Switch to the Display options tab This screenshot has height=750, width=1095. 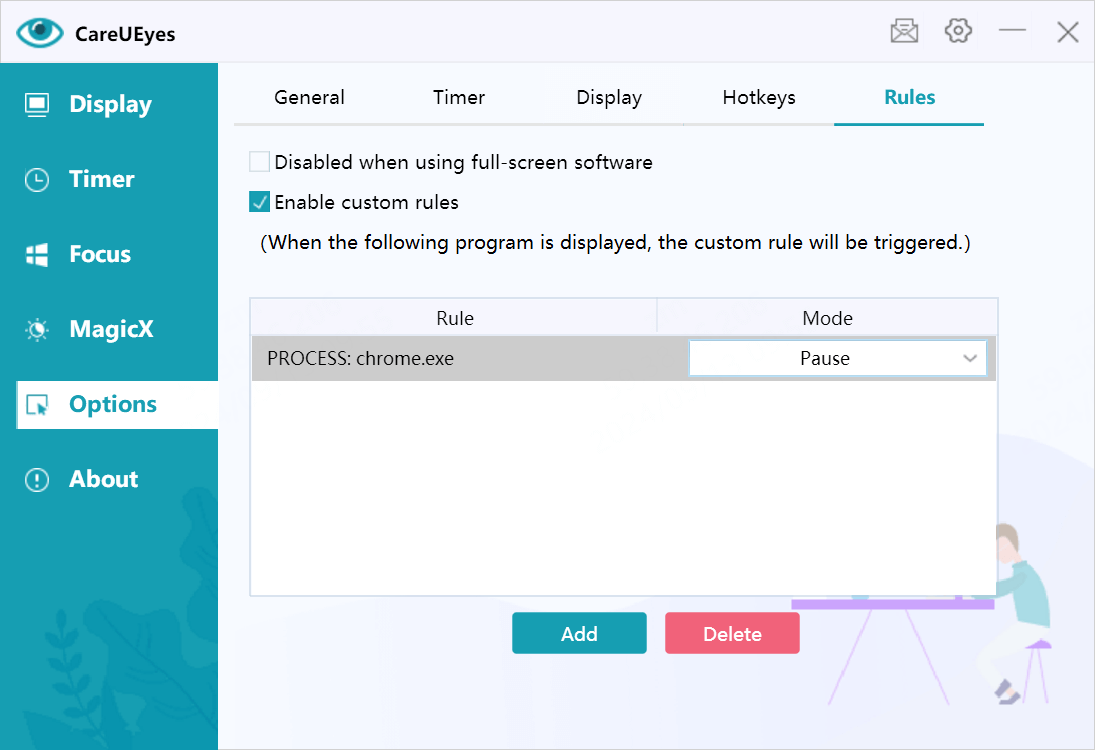(609, 97)
